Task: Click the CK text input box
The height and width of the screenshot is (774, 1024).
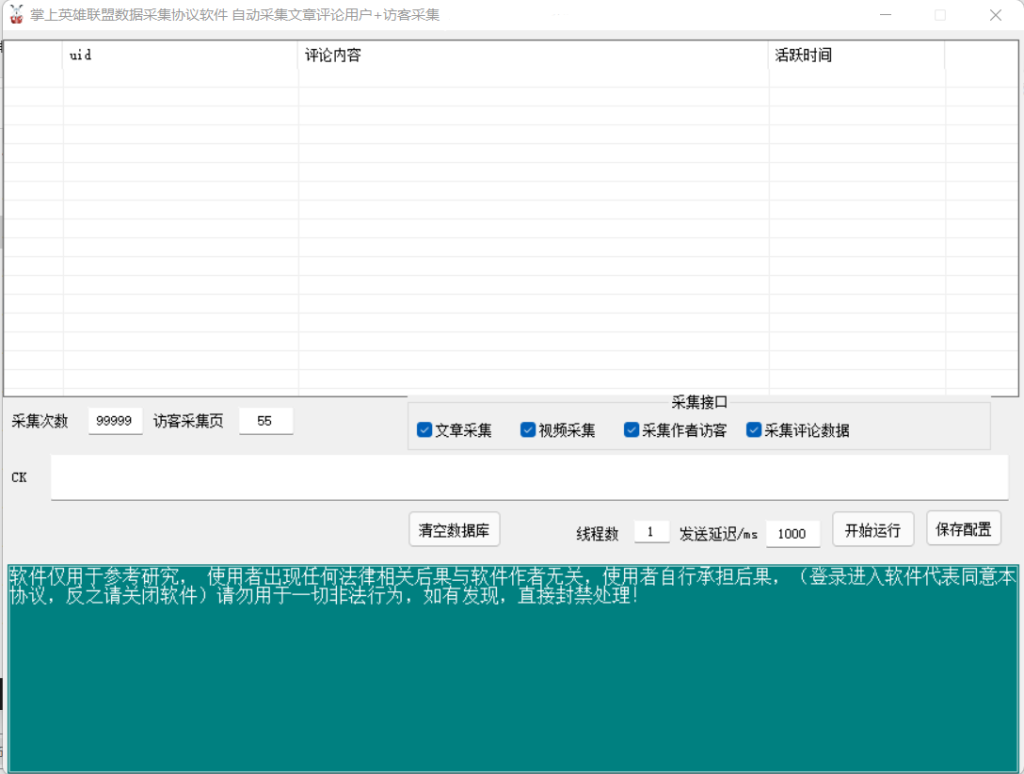Action: click(x=529, y=477)
